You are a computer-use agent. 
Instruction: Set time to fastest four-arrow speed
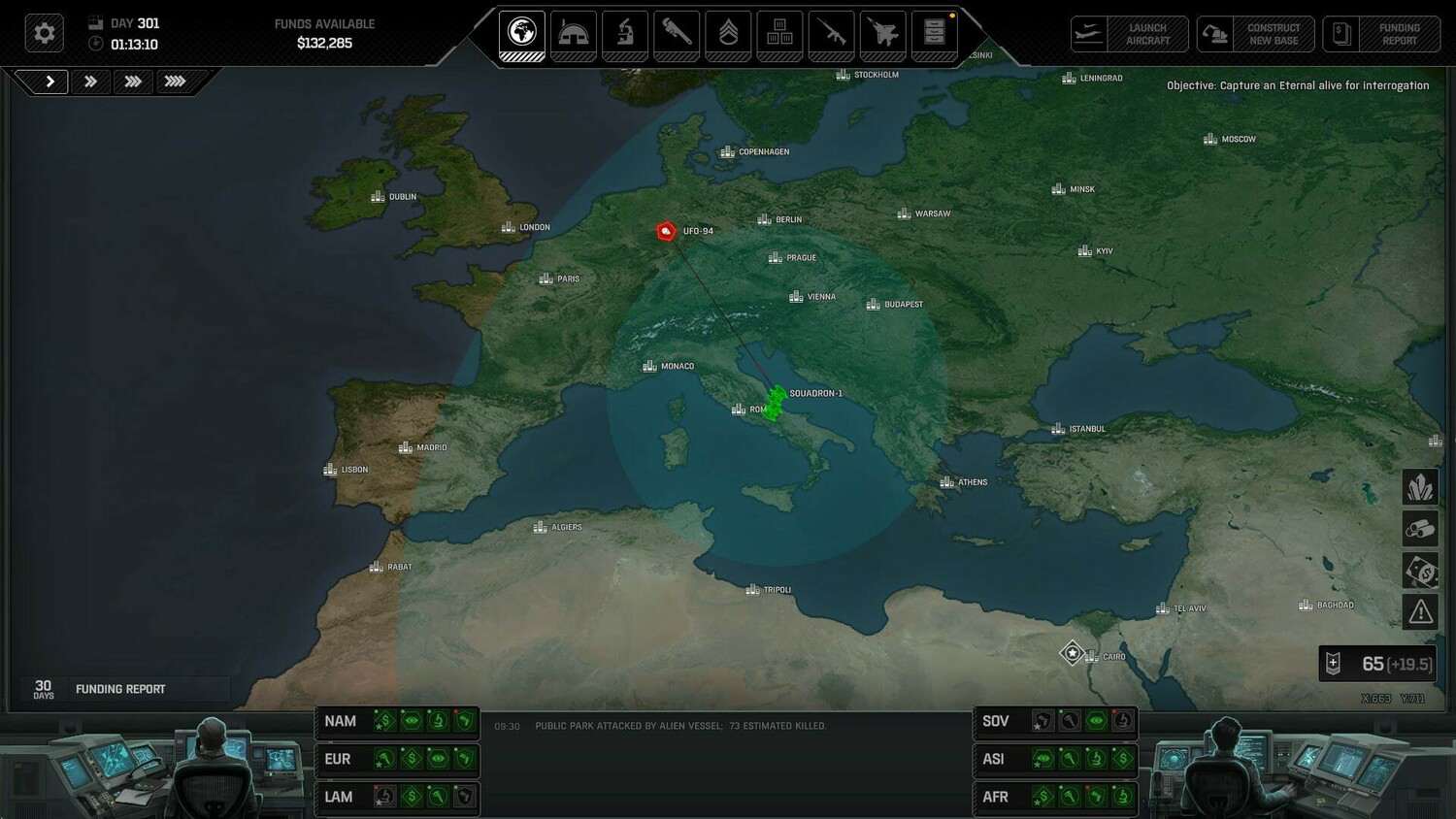click(x=175, y=82)
